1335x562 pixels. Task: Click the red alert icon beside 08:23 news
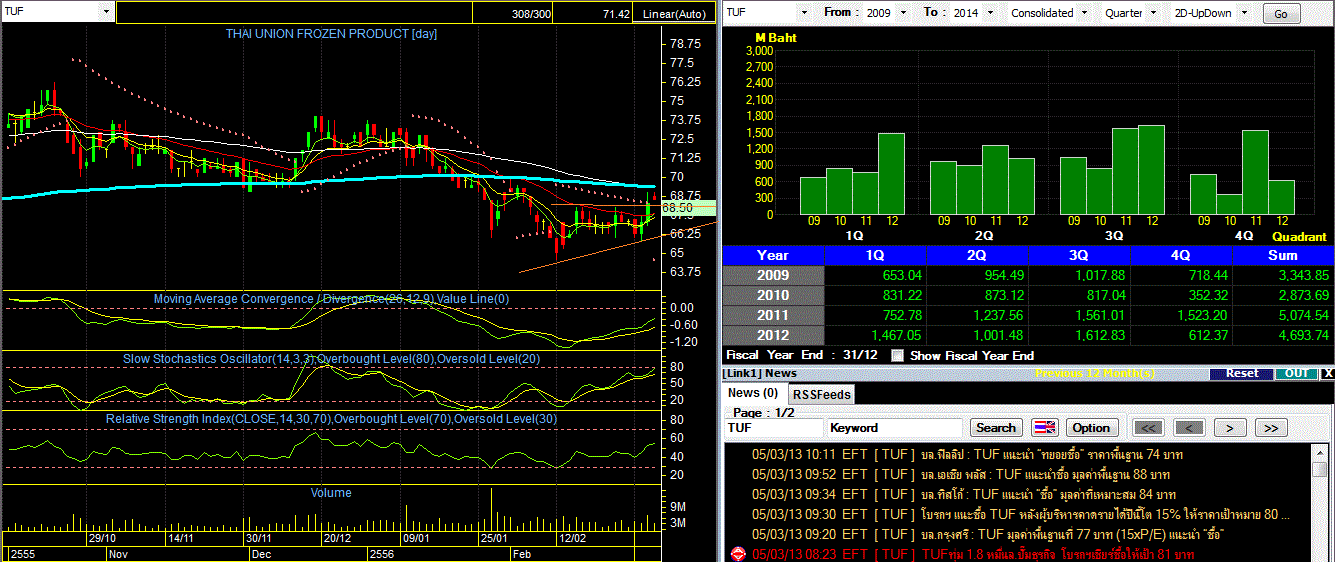coord(738,553)
